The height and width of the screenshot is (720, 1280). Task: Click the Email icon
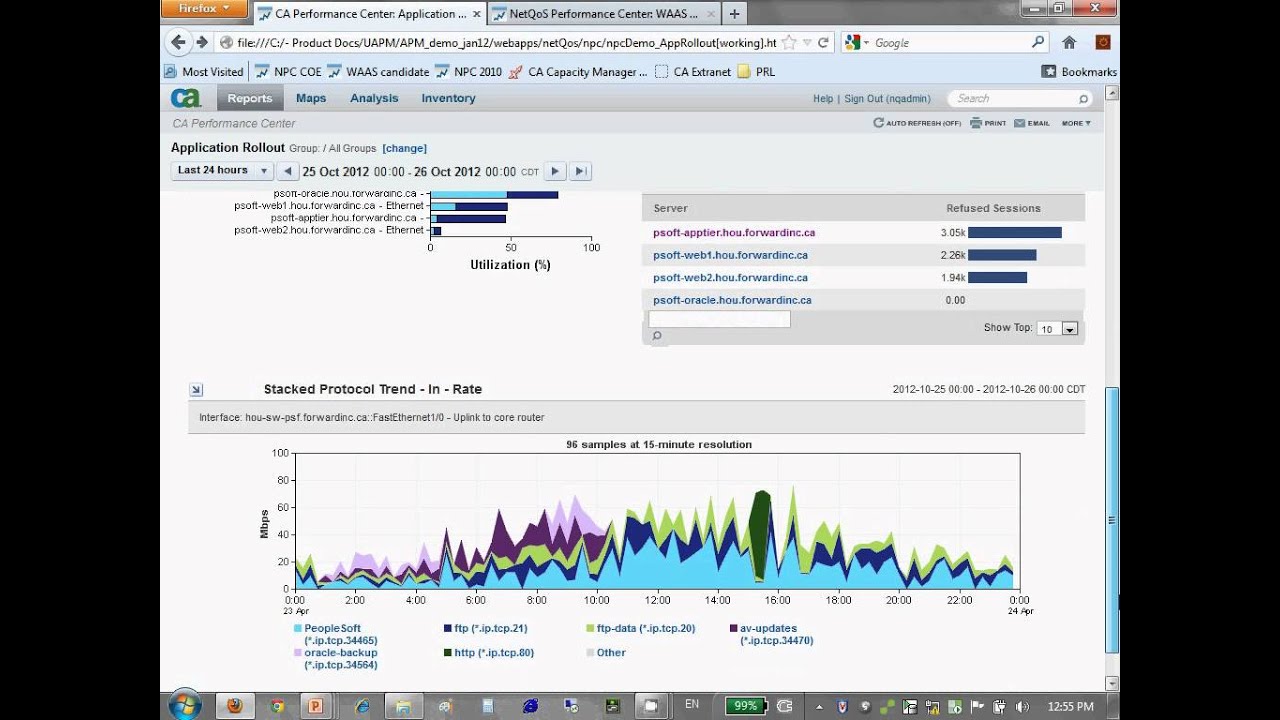click(1020, 123)
